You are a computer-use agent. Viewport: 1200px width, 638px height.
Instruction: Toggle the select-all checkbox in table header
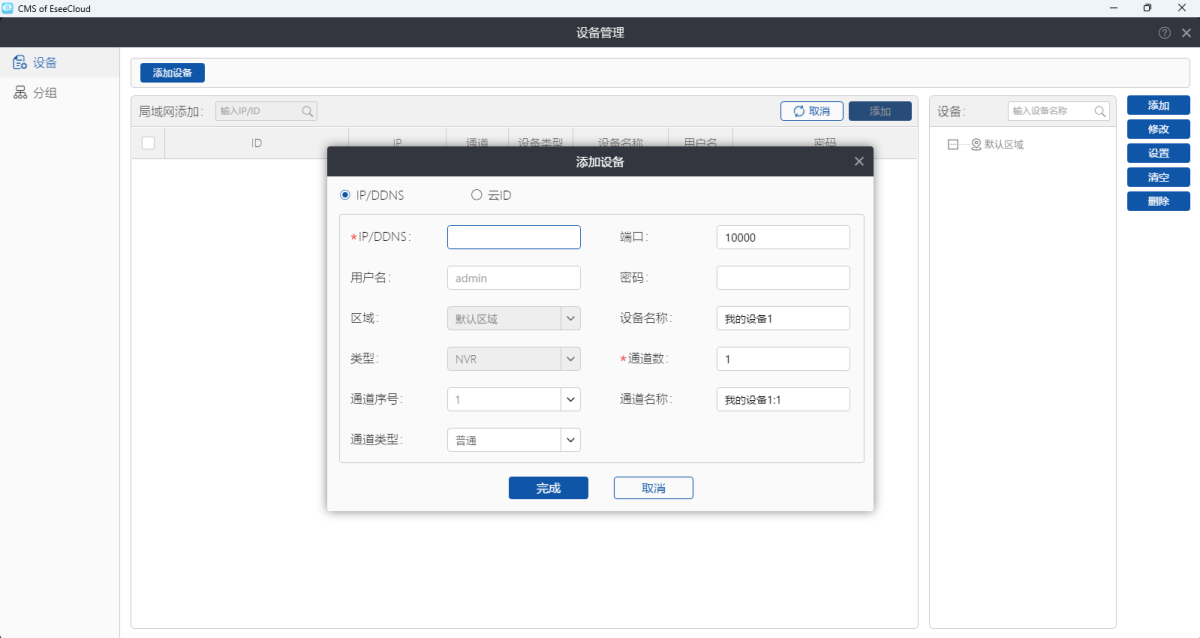click(x=148, y=143)
